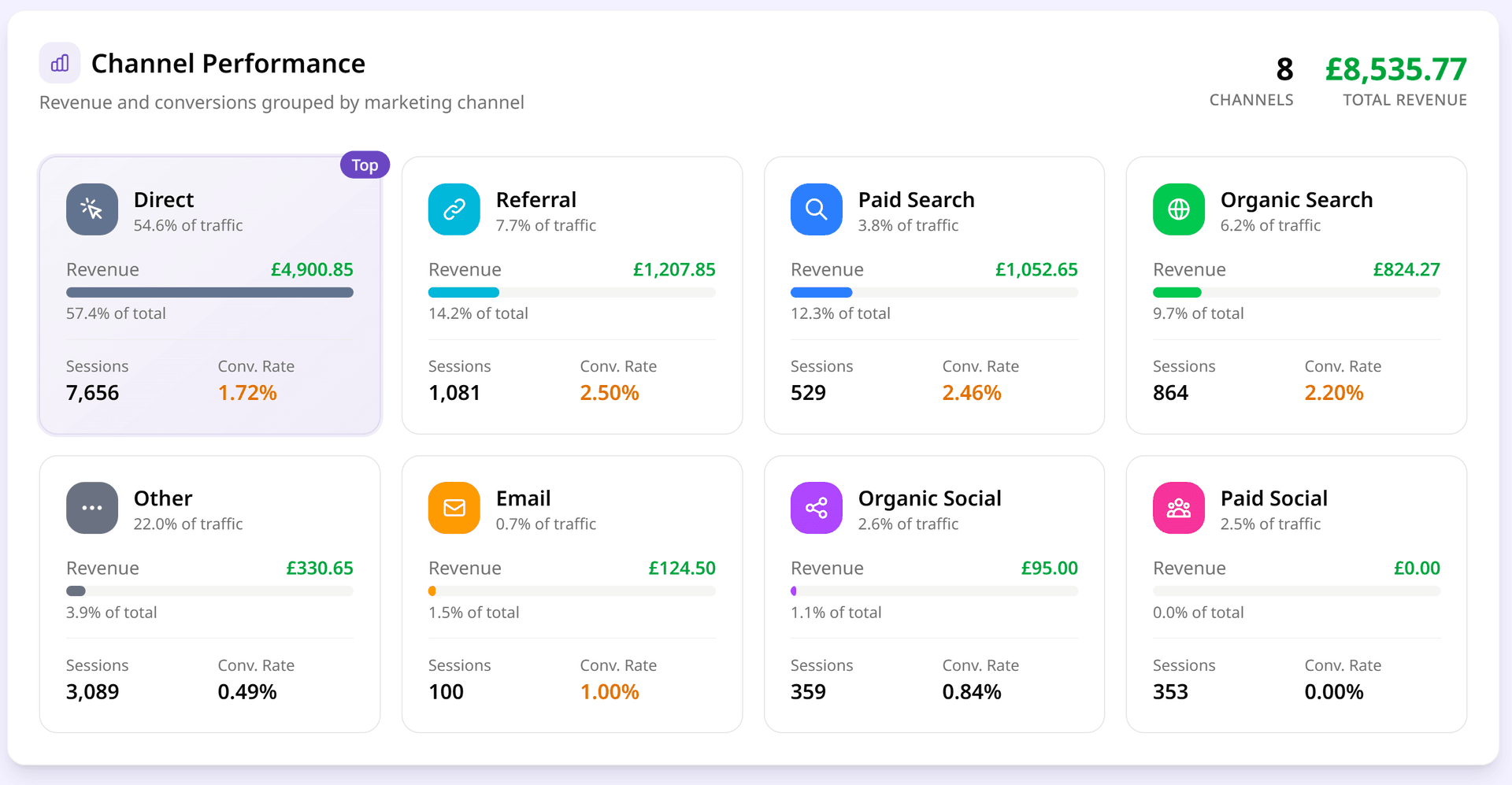This screenshot has width=1512, height=785.
Task: Click the Referral channel link icon
Action: click(x=454, y=209)
